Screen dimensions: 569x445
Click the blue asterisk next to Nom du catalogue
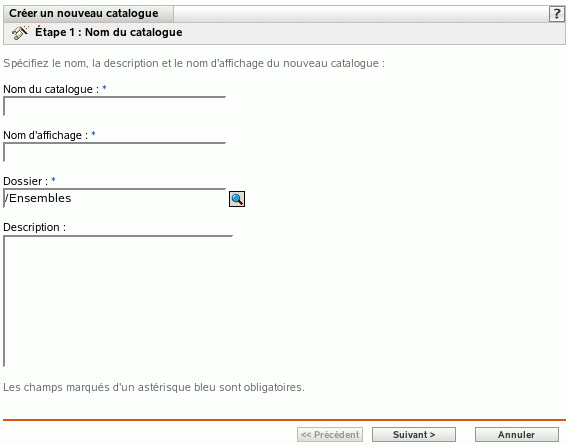[x=104, y=88]
